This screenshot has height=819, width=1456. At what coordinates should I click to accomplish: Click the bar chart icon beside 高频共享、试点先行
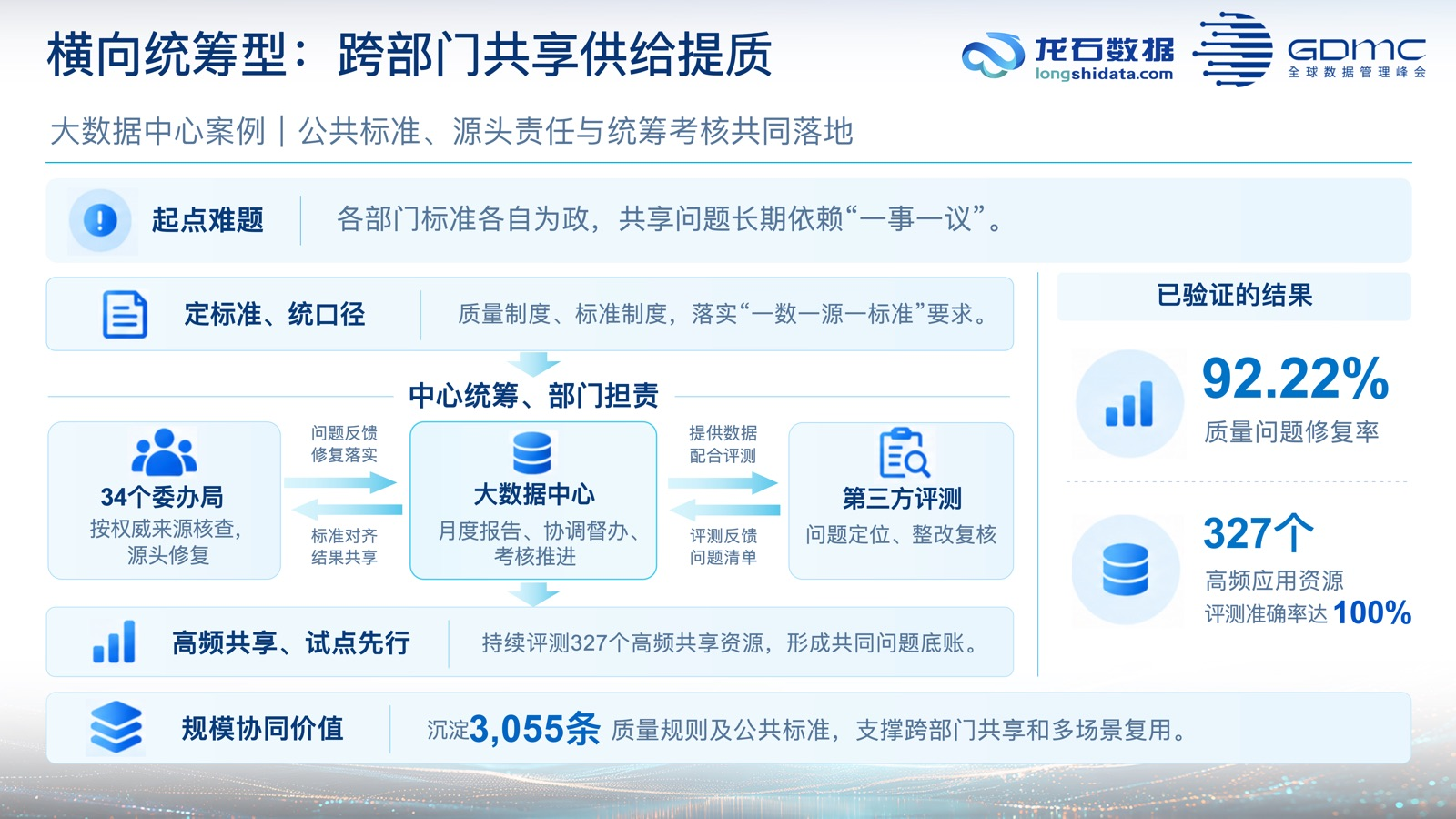click(114, 642)
